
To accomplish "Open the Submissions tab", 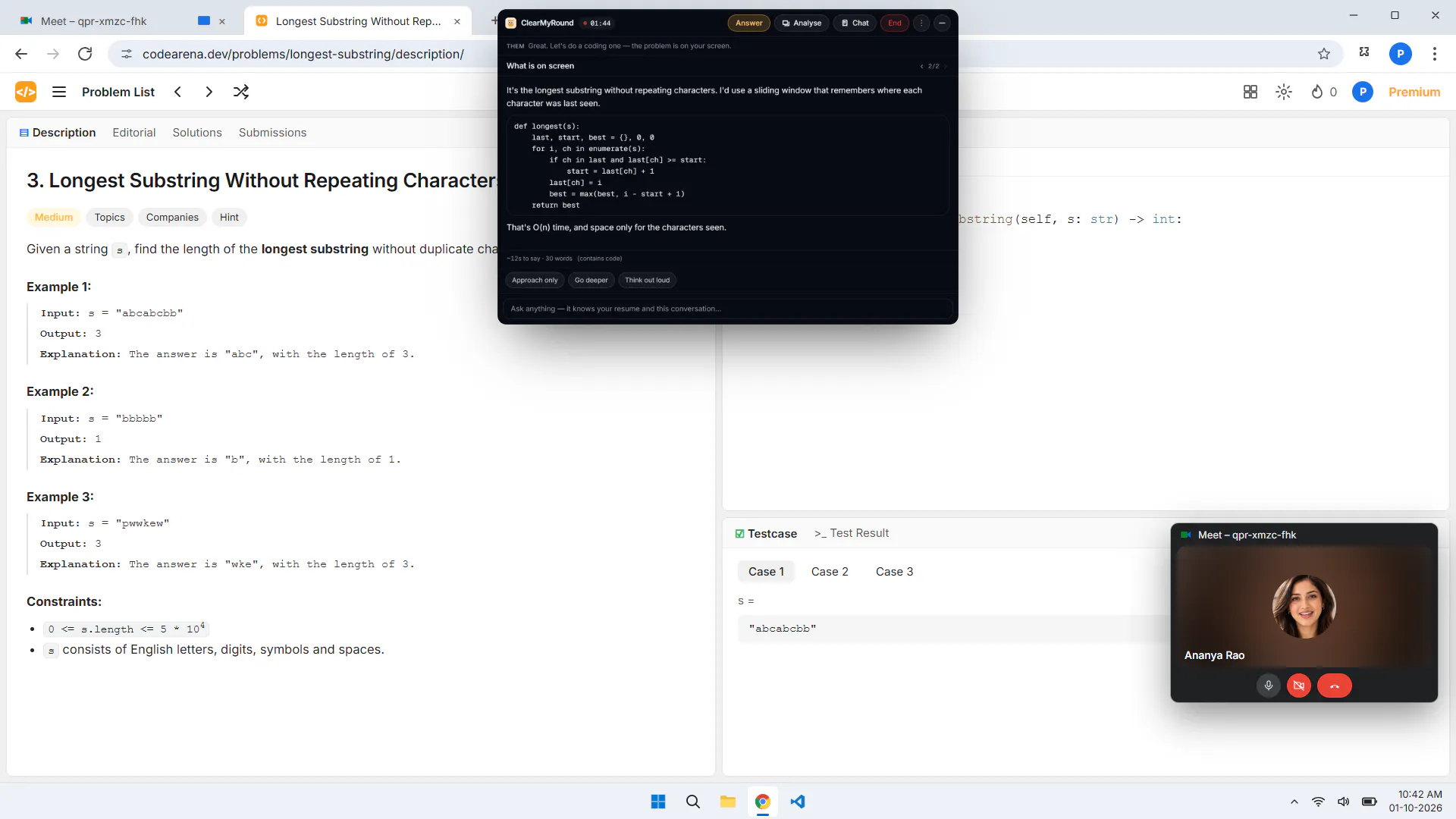I will point(272,133).
